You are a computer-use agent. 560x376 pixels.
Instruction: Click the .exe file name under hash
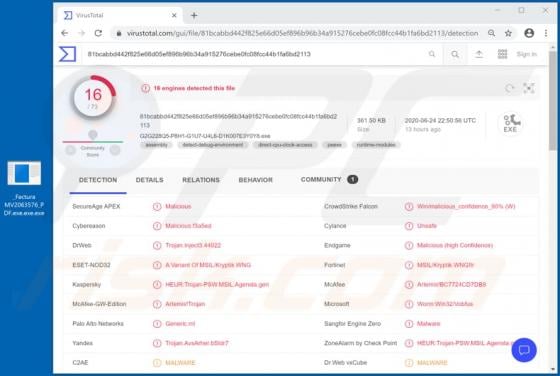tap(205, 136)
